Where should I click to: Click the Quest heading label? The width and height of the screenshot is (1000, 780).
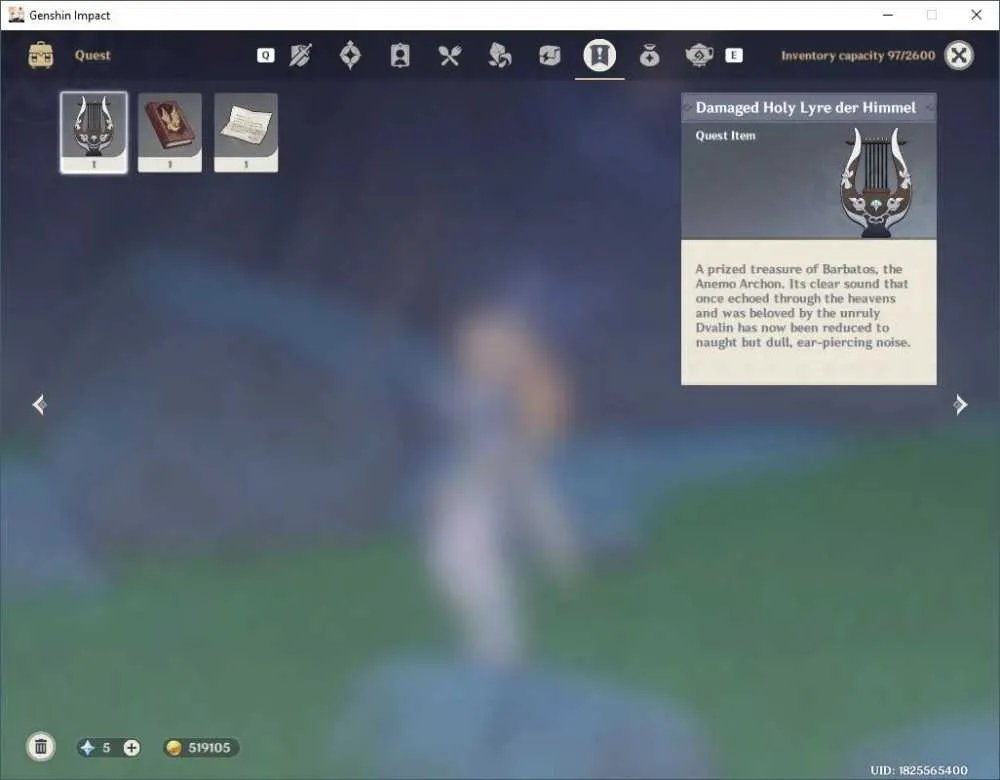(92, 55)
